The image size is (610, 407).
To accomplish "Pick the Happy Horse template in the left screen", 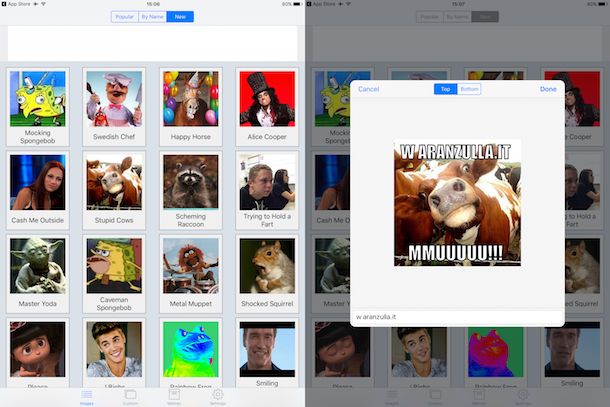I will click(191, 107).
